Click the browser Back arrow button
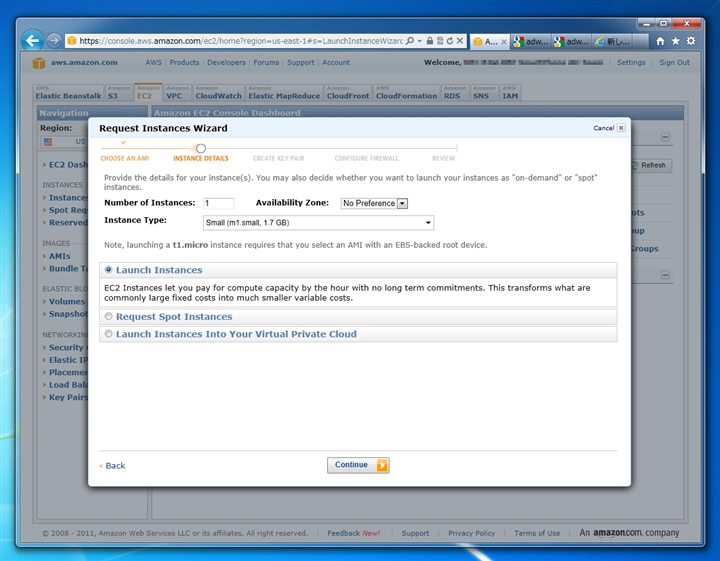720x561 pixels. 33,41
